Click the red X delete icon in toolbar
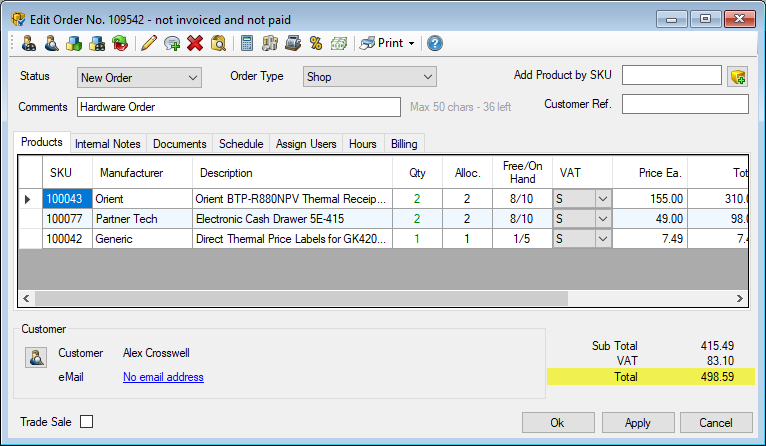 click(x=195, y=43)
